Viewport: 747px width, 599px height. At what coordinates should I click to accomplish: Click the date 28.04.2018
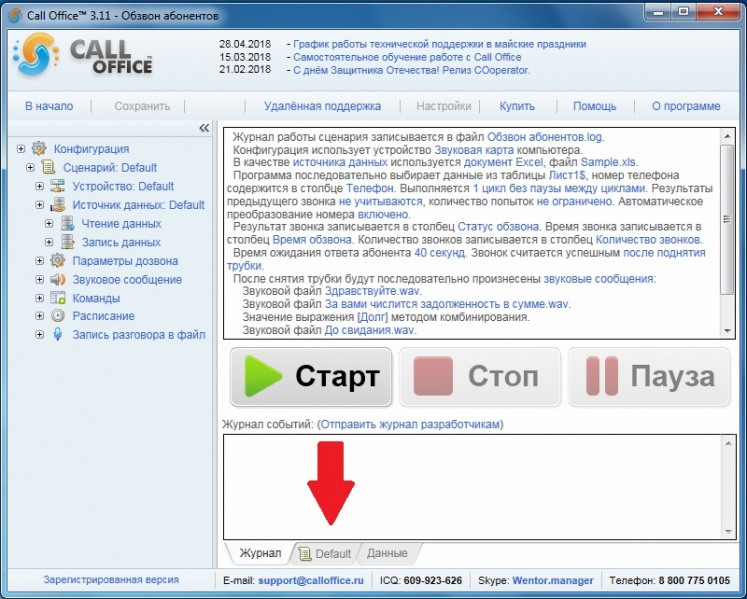245,44
